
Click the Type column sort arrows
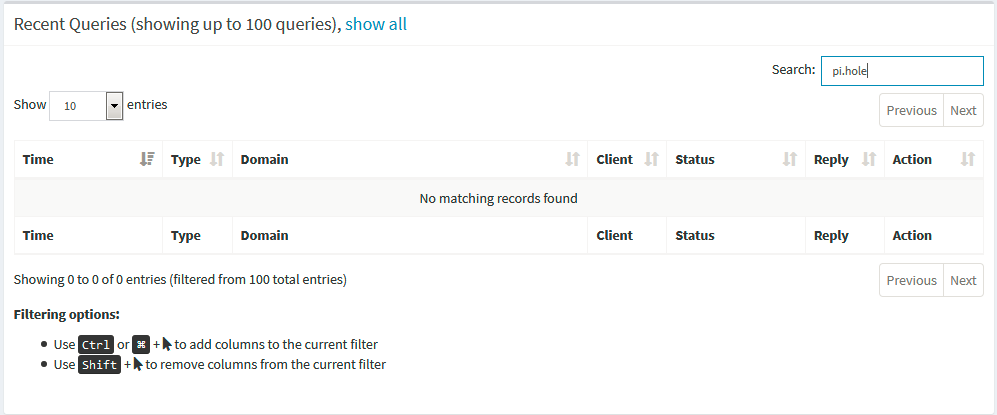tap(217, 159)
